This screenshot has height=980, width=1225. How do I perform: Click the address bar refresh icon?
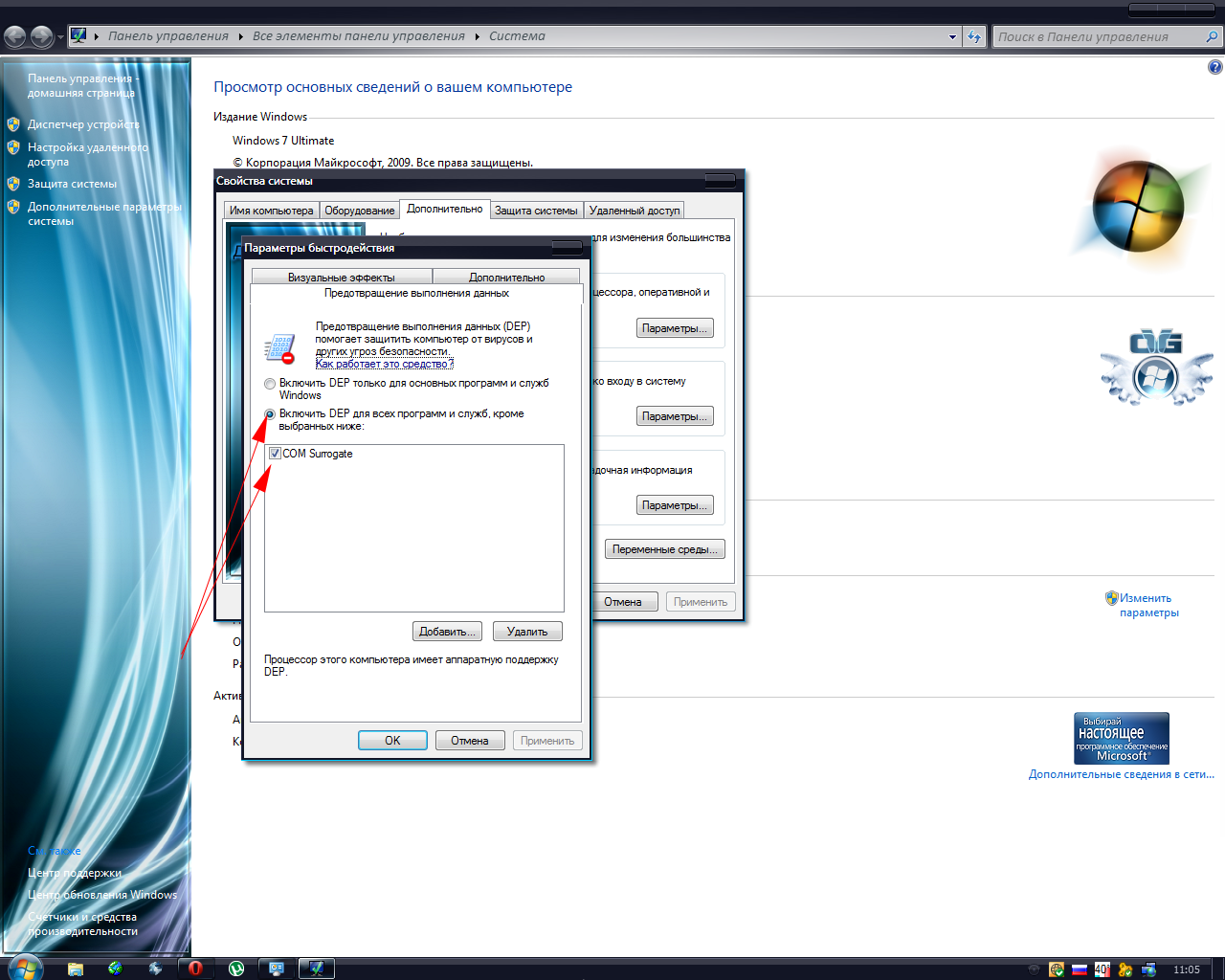point(974,36)
